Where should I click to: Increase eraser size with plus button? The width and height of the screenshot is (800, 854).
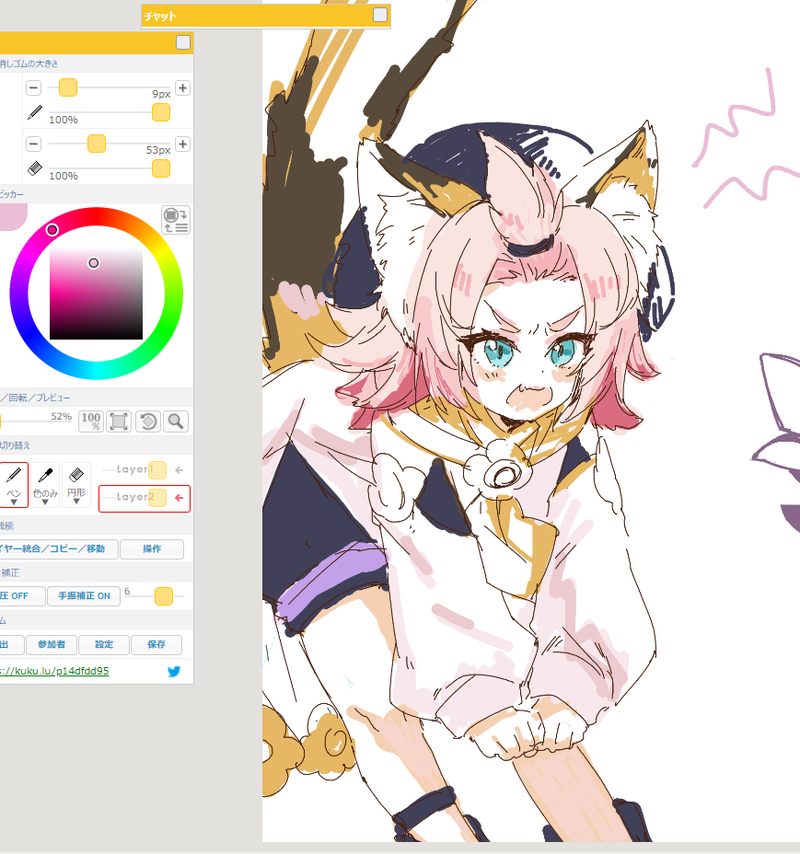[182, 144]
